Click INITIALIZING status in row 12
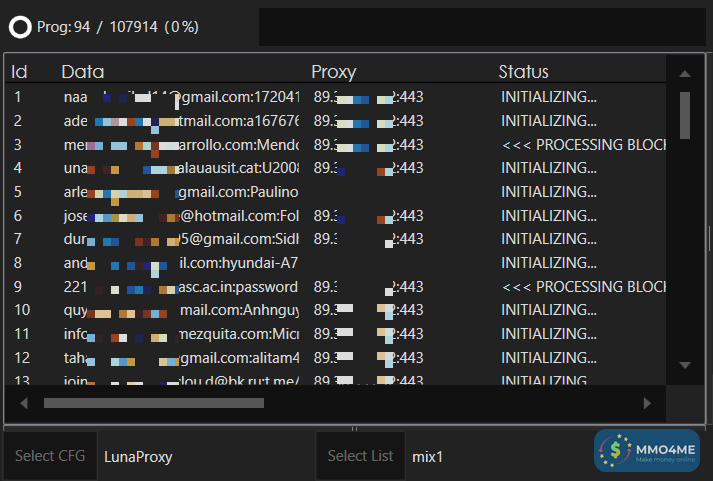The image size is (713, 481). point(549,358)
